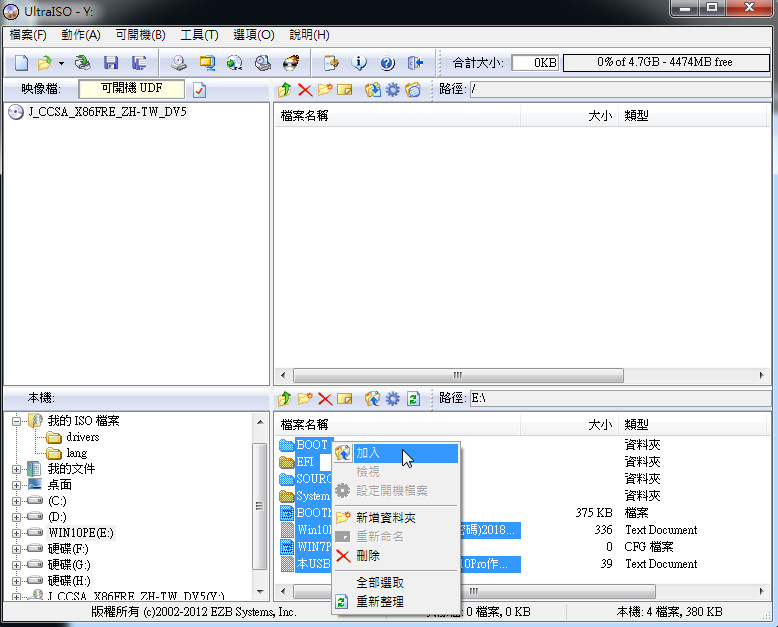Click Refresh icon in local pane toolbar
The width and height of the screenshot is (778, 627).
(413, 398)
